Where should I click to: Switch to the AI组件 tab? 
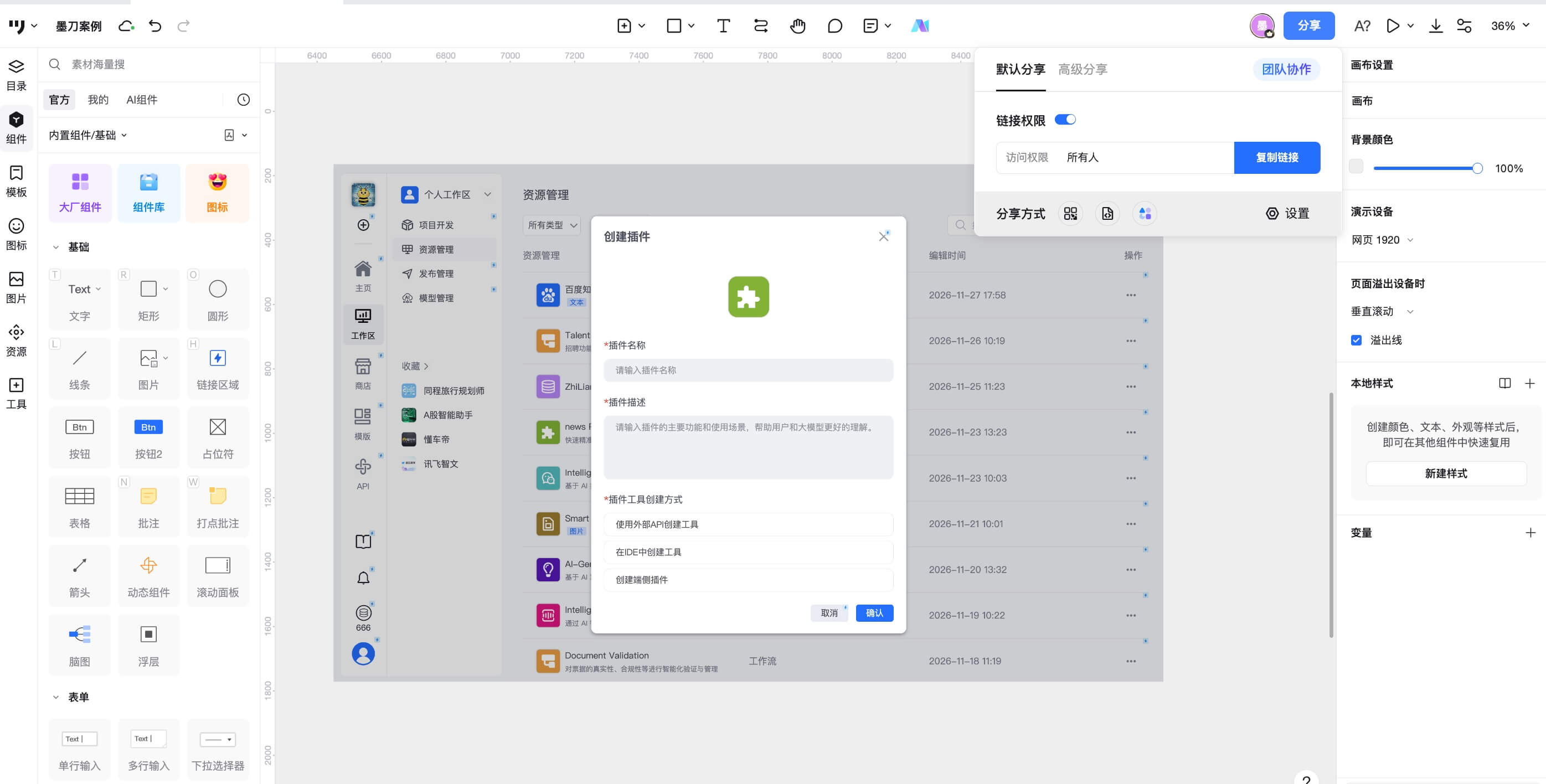[x=142, y=100]
